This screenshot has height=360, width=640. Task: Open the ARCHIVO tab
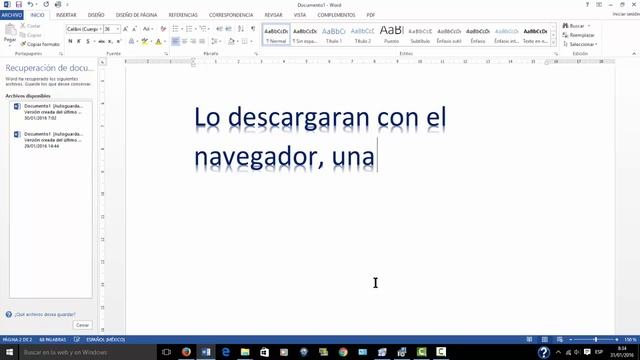12,15
